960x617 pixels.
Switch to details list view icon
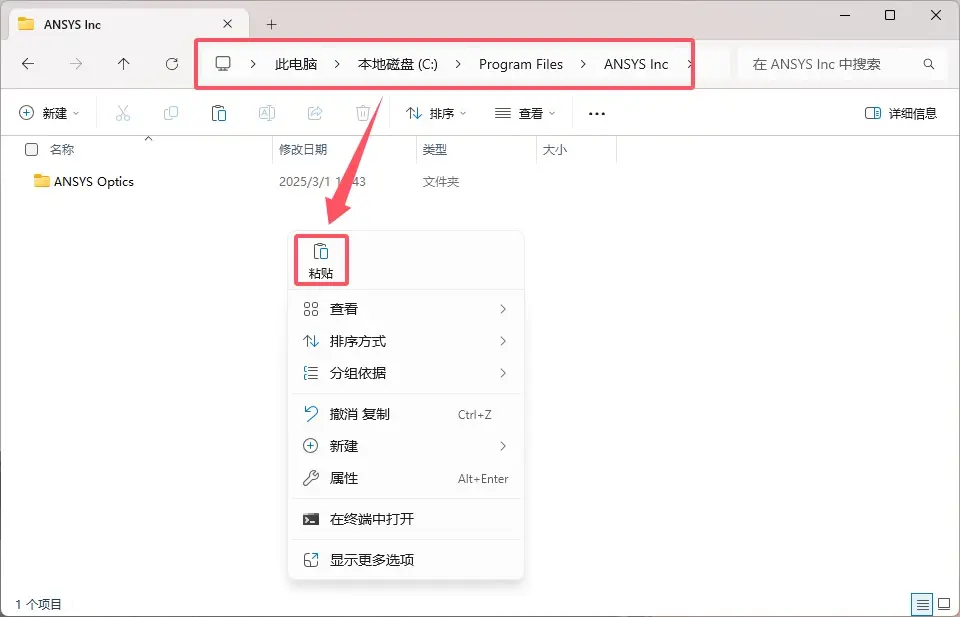tap(922, 604)
